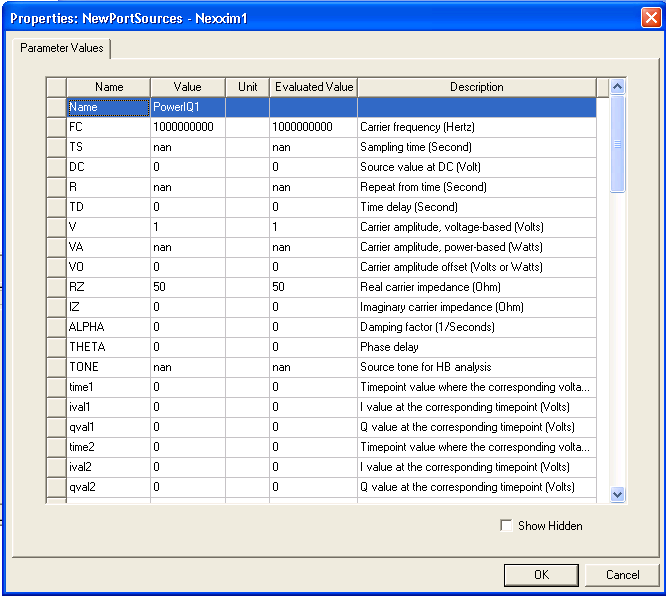Close the Properties dialog window

pos(648,17)
